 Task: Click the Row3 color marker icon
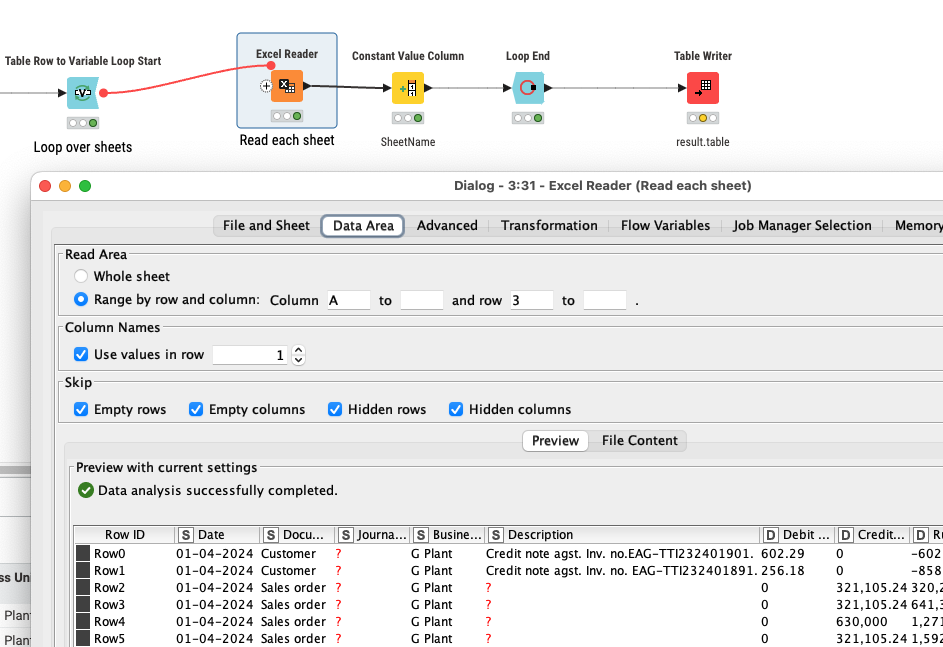(83, 604)
